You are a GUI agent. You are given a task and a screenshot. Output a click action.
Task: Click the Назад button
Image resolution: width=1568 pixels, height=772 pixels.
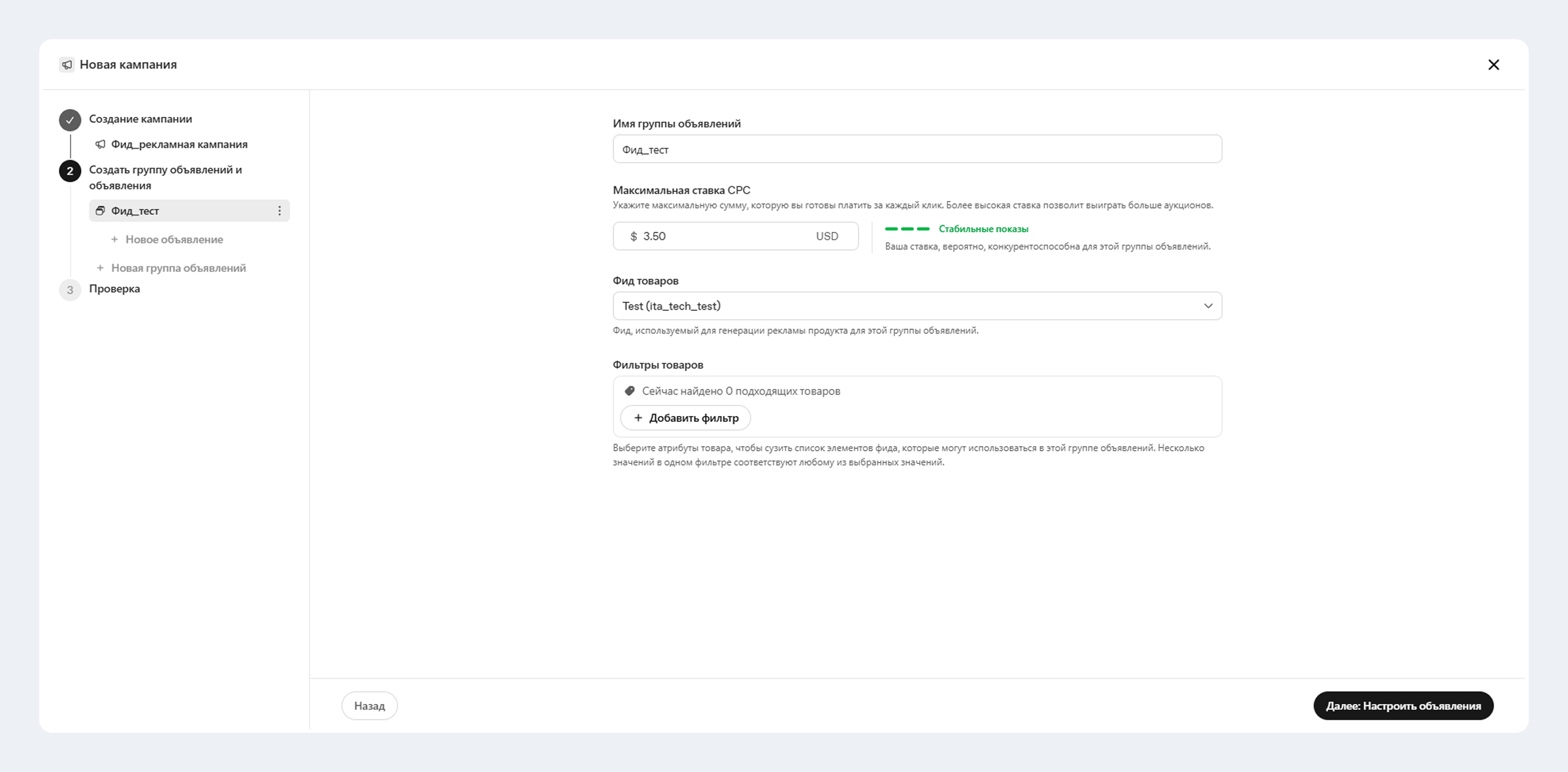tap(370, 706)
